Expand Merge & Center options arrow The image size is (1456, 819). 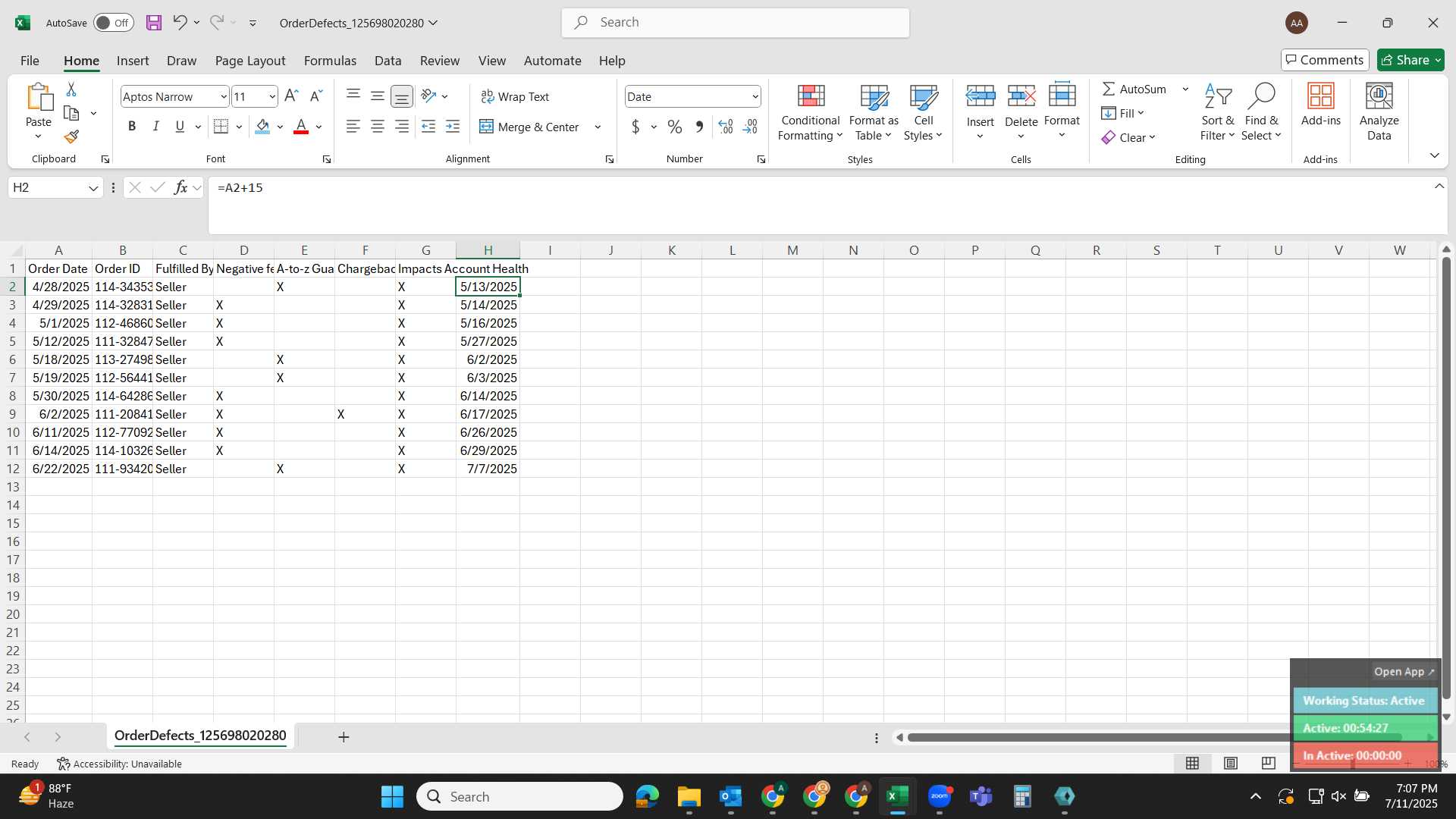598,127
